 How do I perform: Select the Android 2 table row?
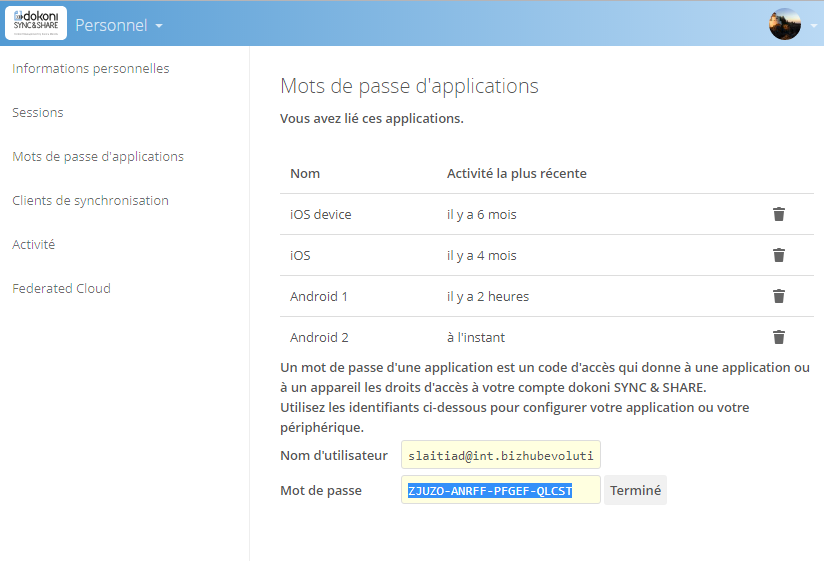tap(500, 337)
